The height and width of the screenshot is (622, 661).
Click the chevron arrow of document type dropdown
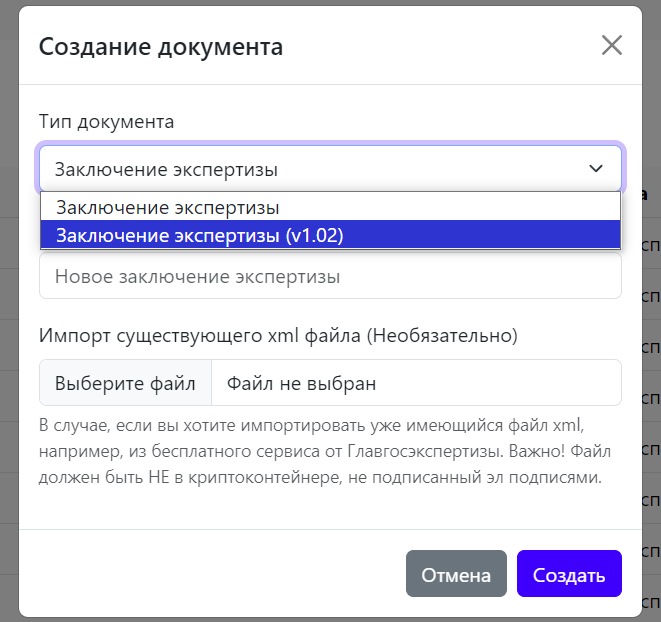point(596,169)
